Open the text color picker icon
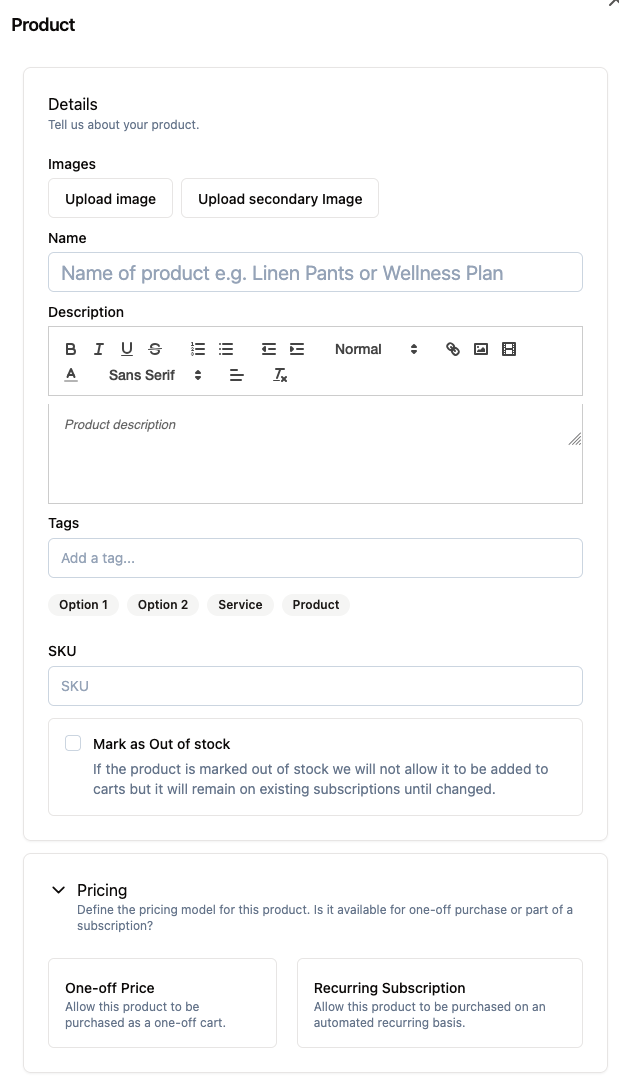619x1078 pixels. tap(70, 375)
